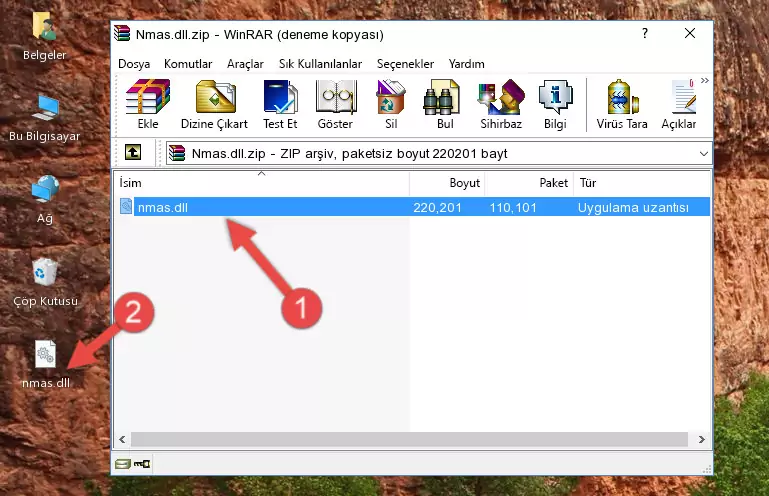Go up one folder level

[x=133, y=153]
